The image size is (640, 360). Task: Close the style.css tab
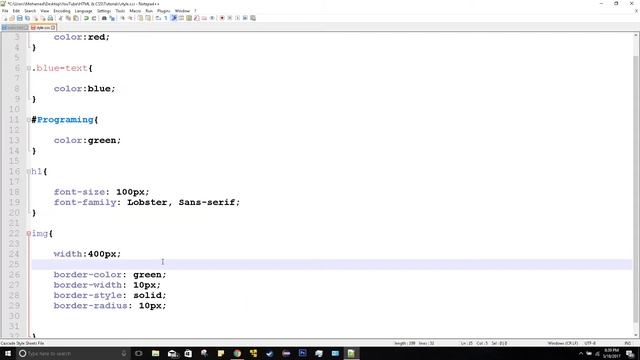(53, 27)
